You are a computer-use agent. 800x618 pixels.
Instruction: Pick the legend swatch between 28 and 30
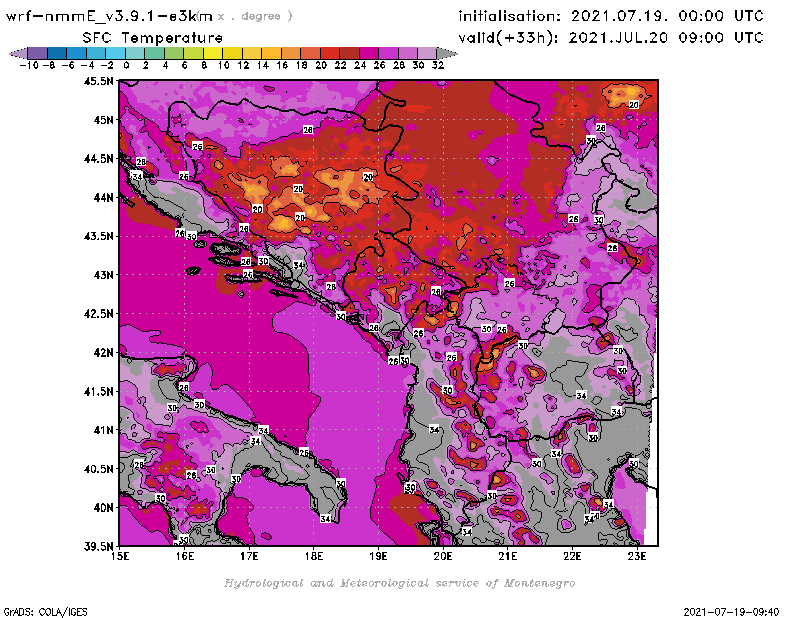(x=407, y=53)
